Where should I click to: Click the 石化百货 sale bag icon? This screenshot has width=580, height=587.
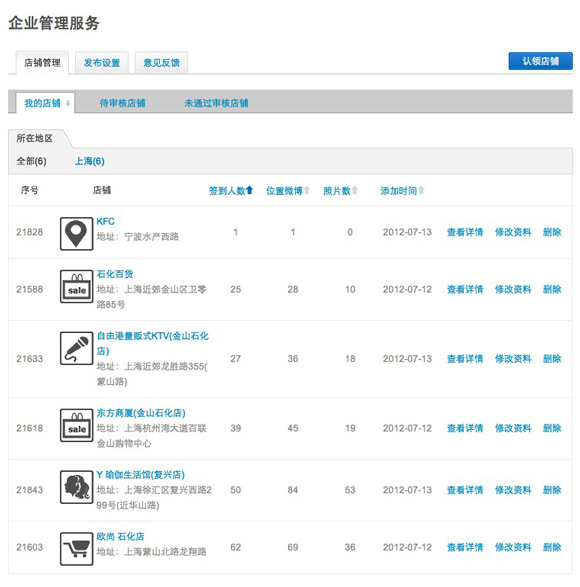[x=76, y=286]
